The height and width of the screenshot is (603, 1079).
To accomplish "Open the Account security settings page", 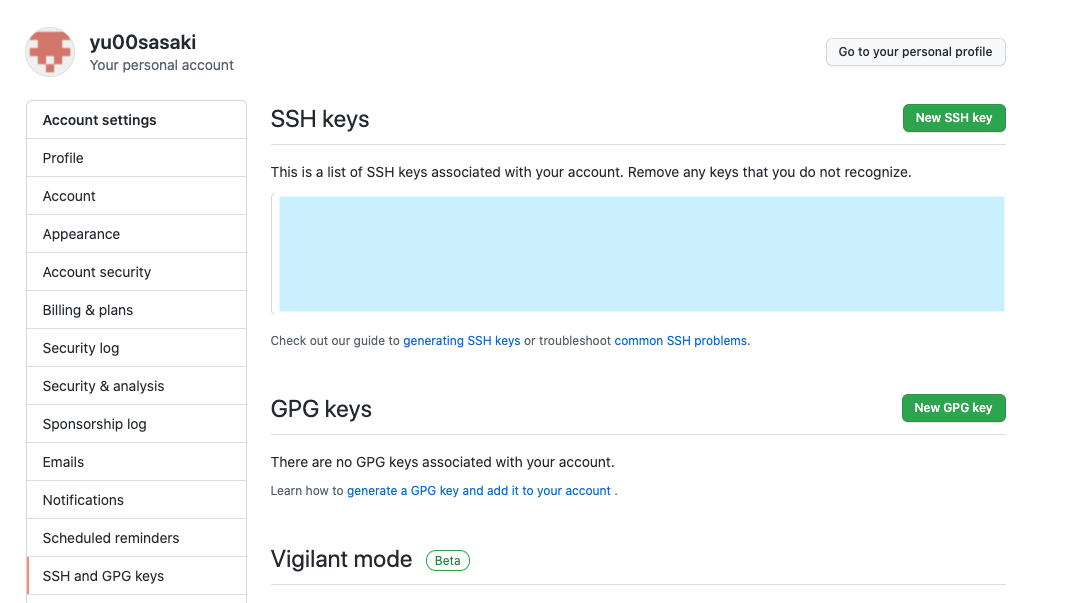I will coord(96,271).
